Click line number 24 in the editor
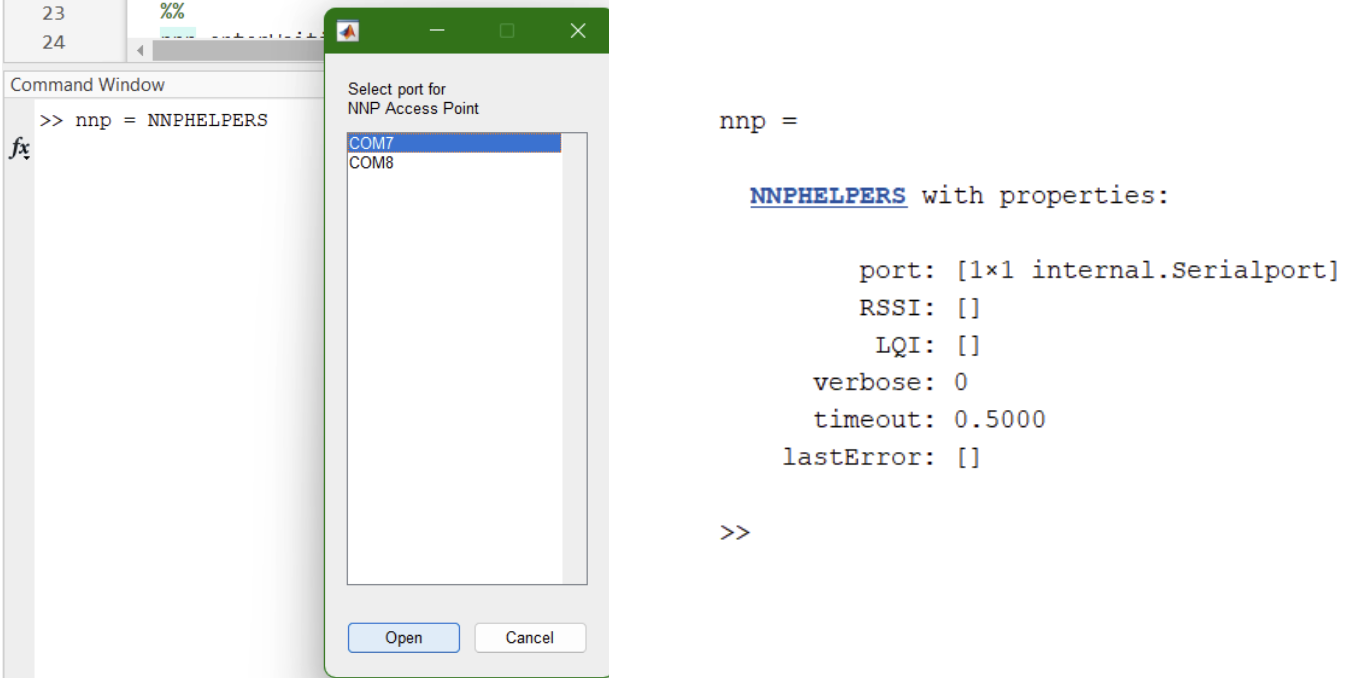The image size is (1372, 678). coord(53,42)
